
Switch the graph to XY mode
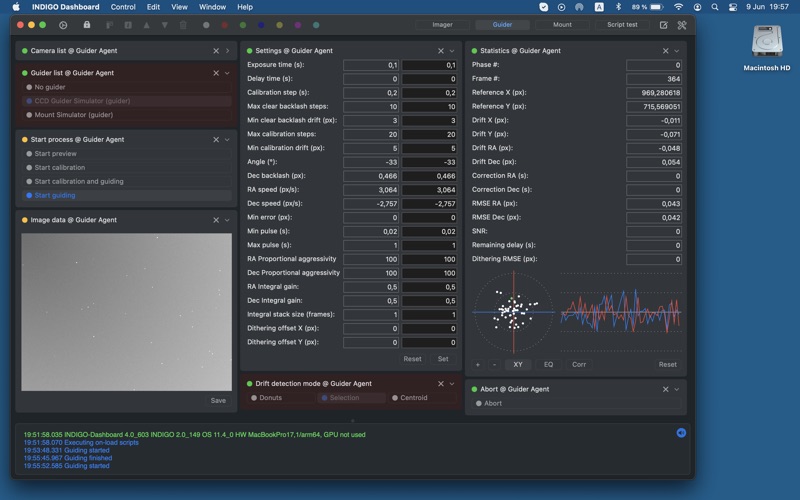click(518, 364)
